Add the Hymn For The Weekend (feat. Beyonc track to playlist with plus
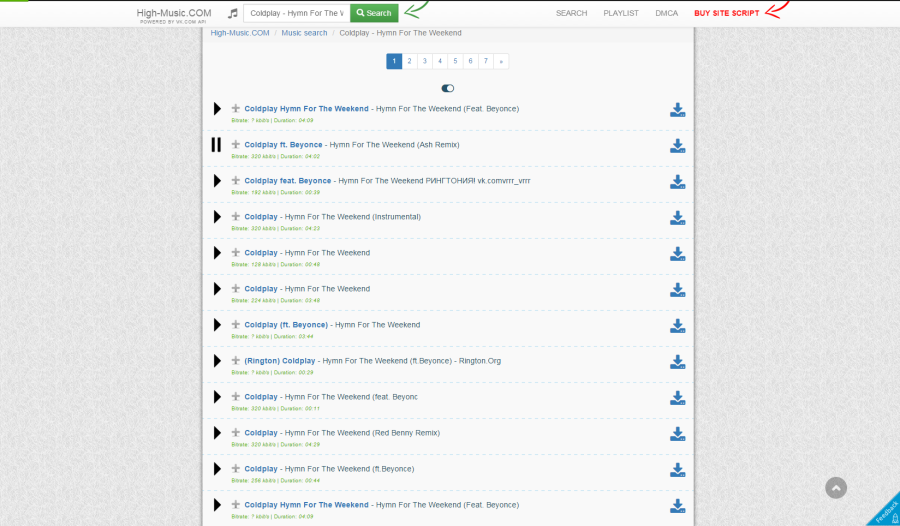 coord(235,396)
